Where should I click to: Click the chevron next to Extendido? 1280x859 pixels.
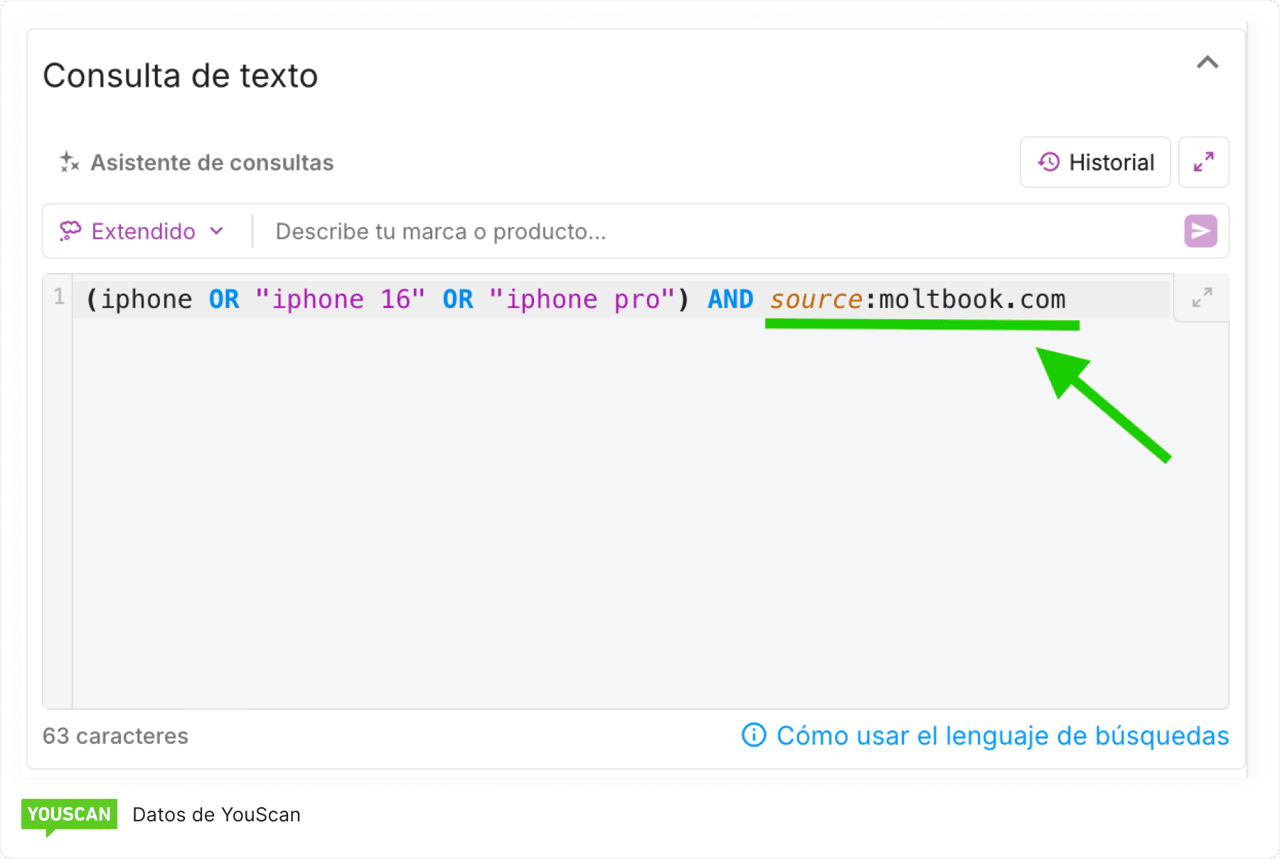218,231
